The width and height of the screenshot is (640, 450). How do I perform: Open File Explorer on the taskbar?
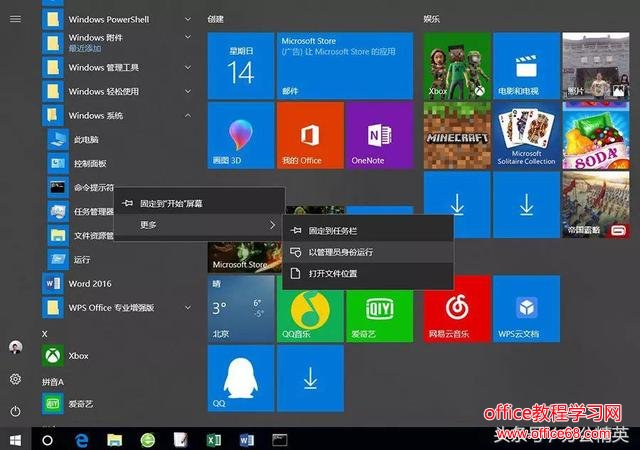pos(115,440)
